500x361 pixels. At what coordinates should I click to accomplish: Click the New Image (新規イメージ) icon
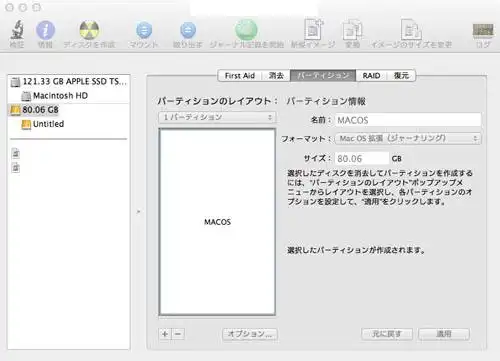[313, 29]
